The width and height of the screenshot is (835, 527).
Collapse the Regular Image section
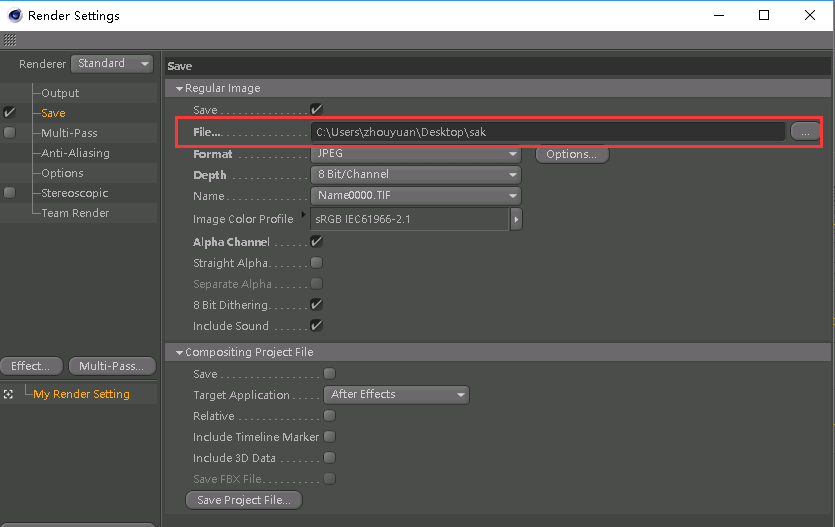pyautogui.click(x=179, y=89)
